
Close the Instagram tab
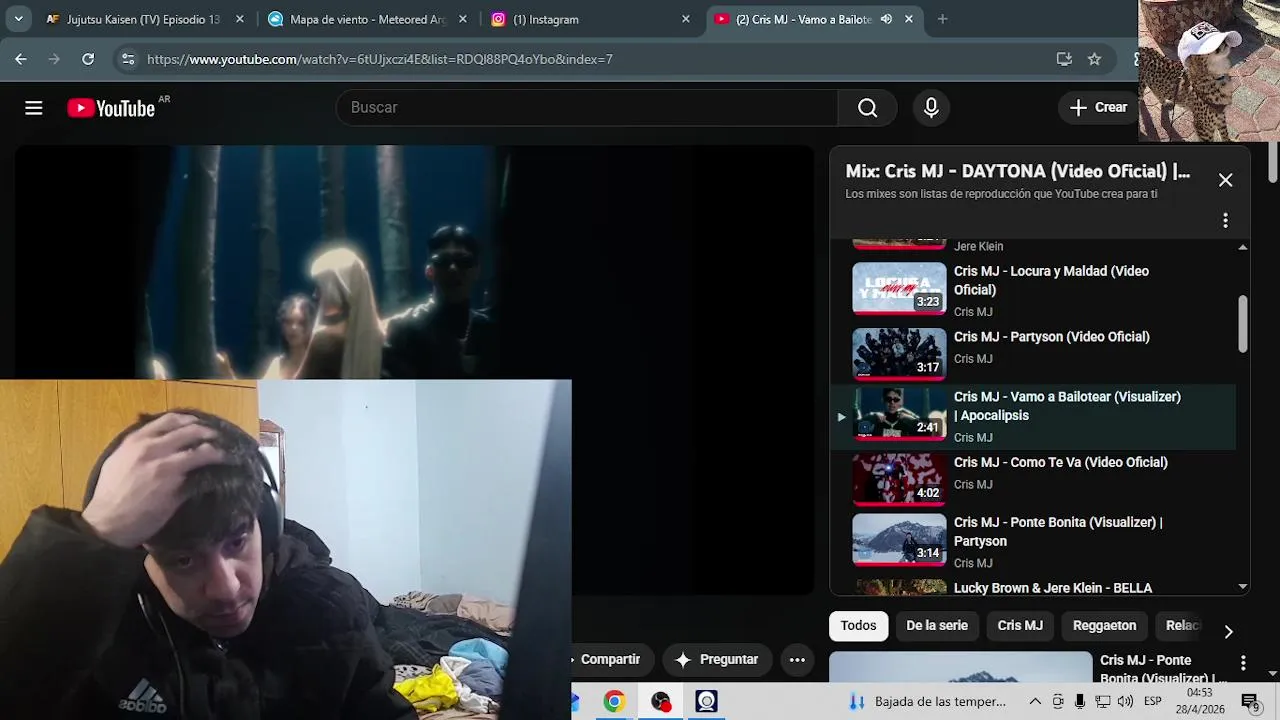click(x=686, y=19)
